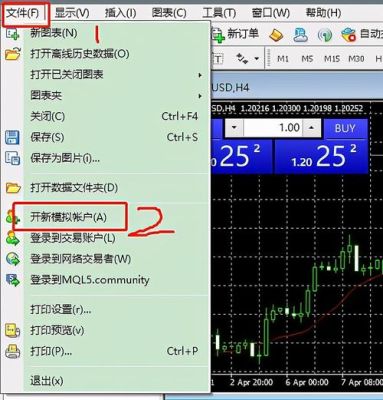The width and height of the screenshot is (383, 400).
Task: Select 保存为图片(i)... entry
Action: (117, 158)
